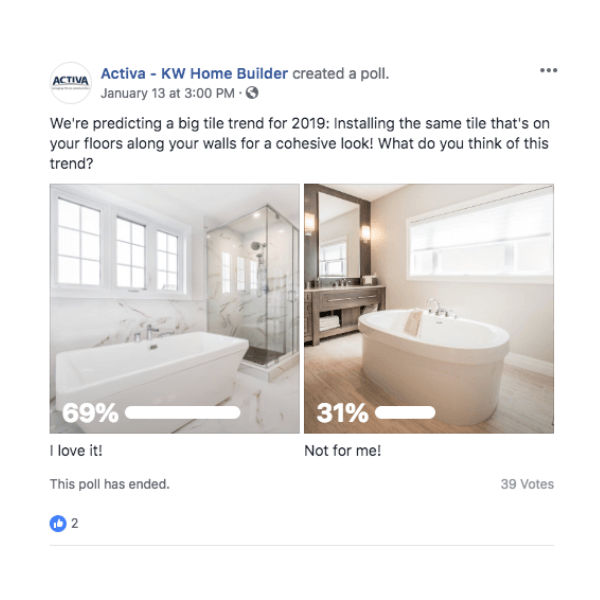
Task: Click the globe public audience icon
Action: point(252,93)
